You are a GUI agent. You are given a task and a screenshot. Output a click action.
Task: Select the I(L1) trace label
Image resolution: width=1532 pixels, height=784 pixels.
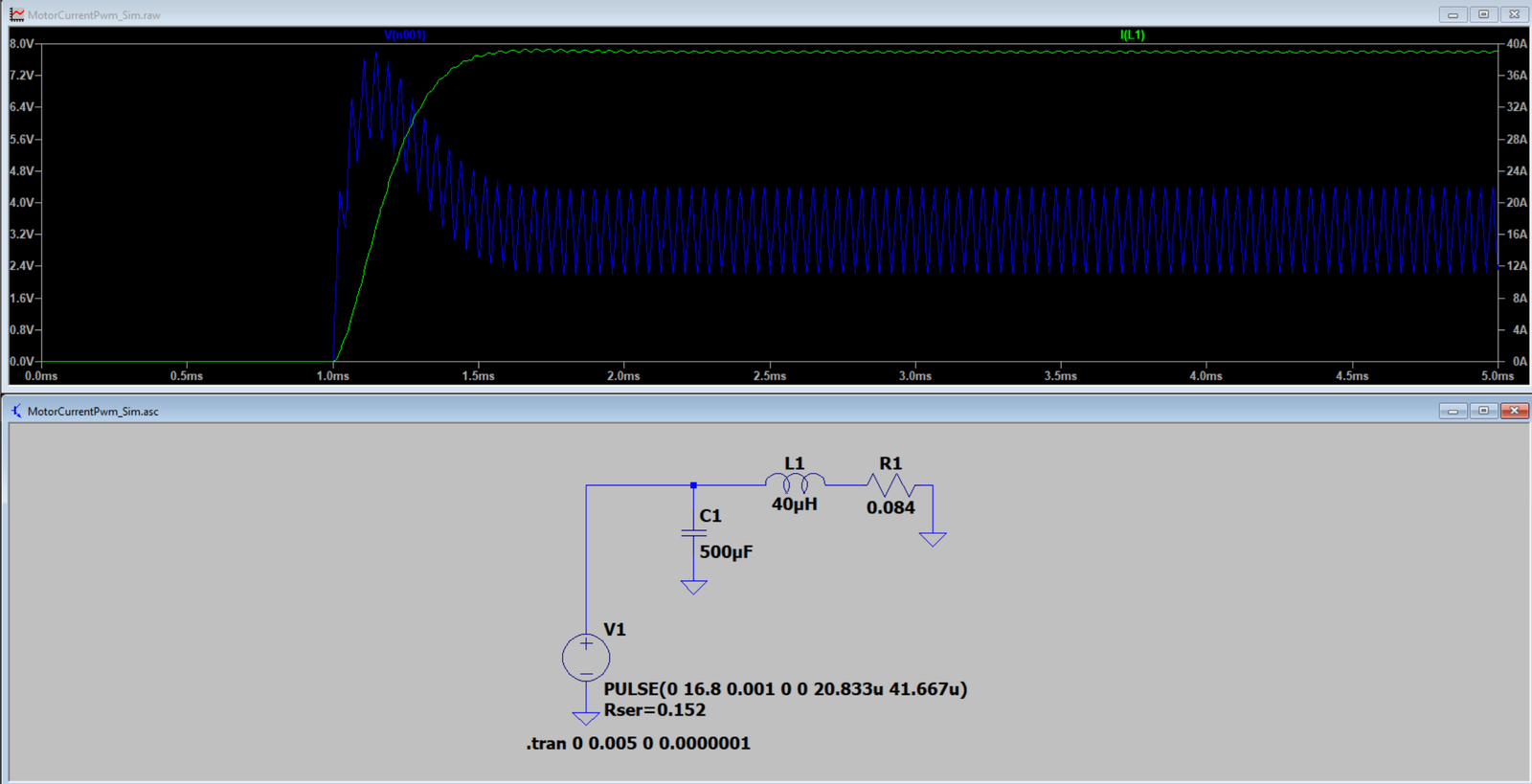[x=1133, y=34]
